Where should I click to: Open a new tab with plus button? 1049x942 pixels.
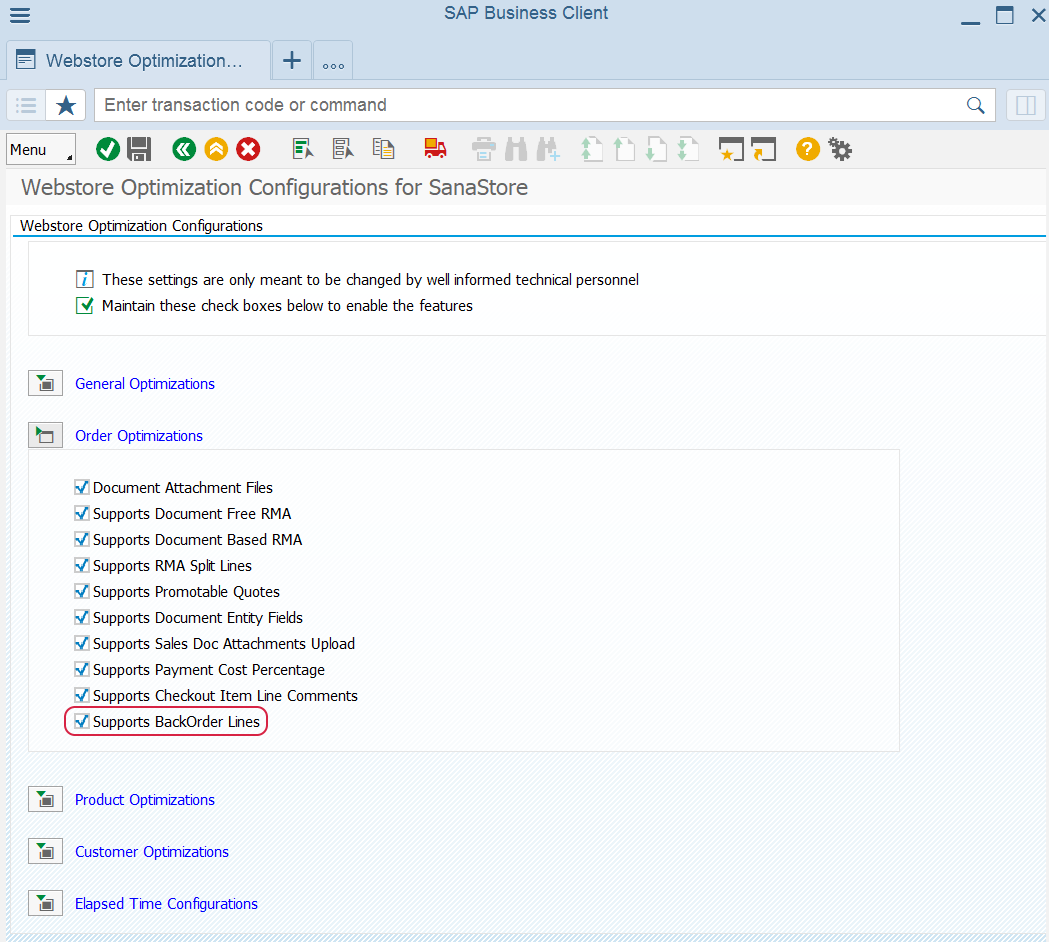tap(292, 60)
